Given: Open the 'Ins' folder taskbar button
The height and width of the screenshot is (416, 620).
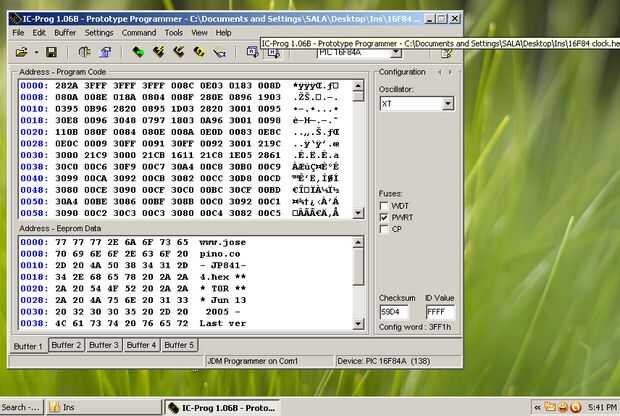Looking at the screenshot, I should [x=104, y=407].
